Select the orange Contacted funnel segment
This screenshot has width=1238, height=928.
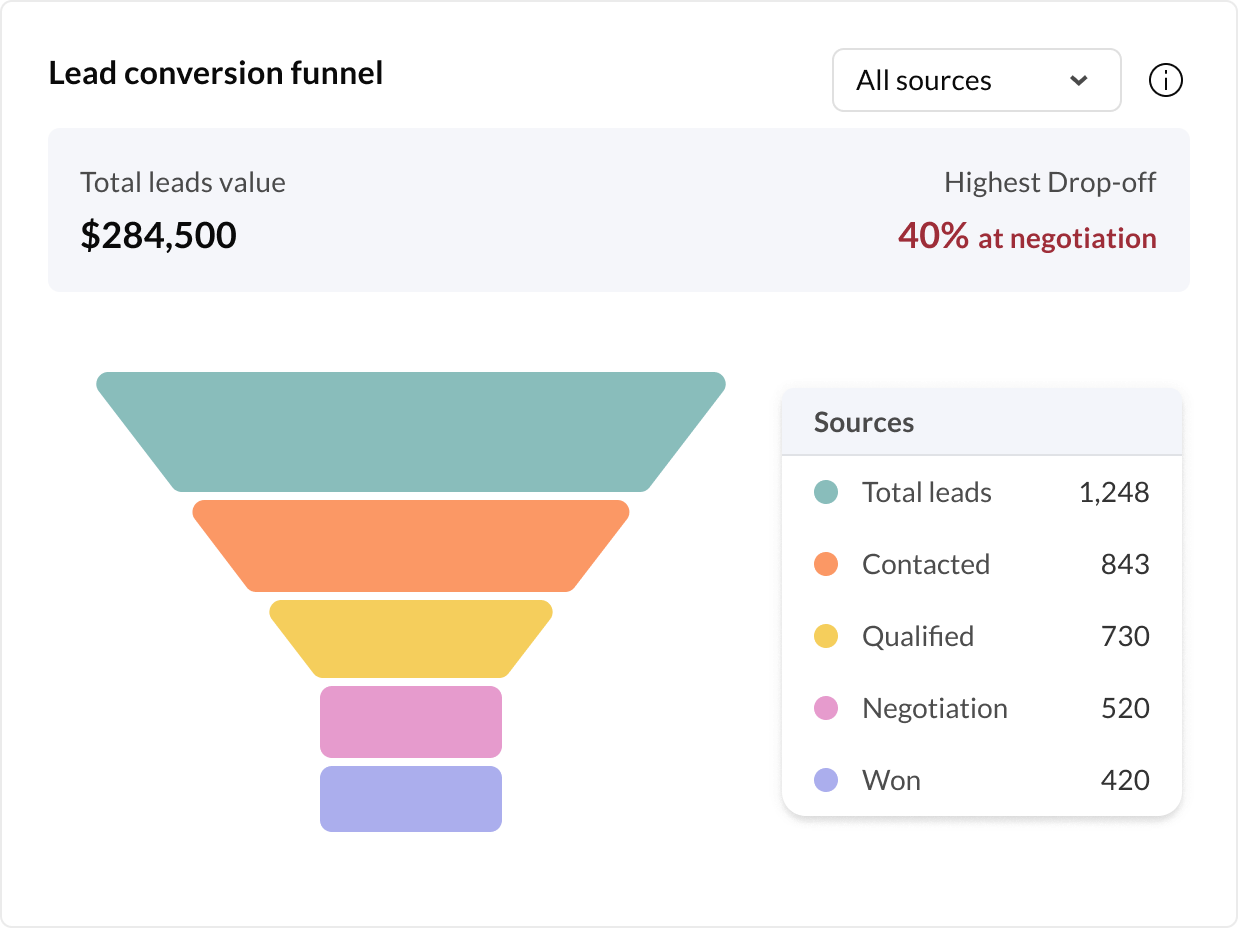click(411, 546)
